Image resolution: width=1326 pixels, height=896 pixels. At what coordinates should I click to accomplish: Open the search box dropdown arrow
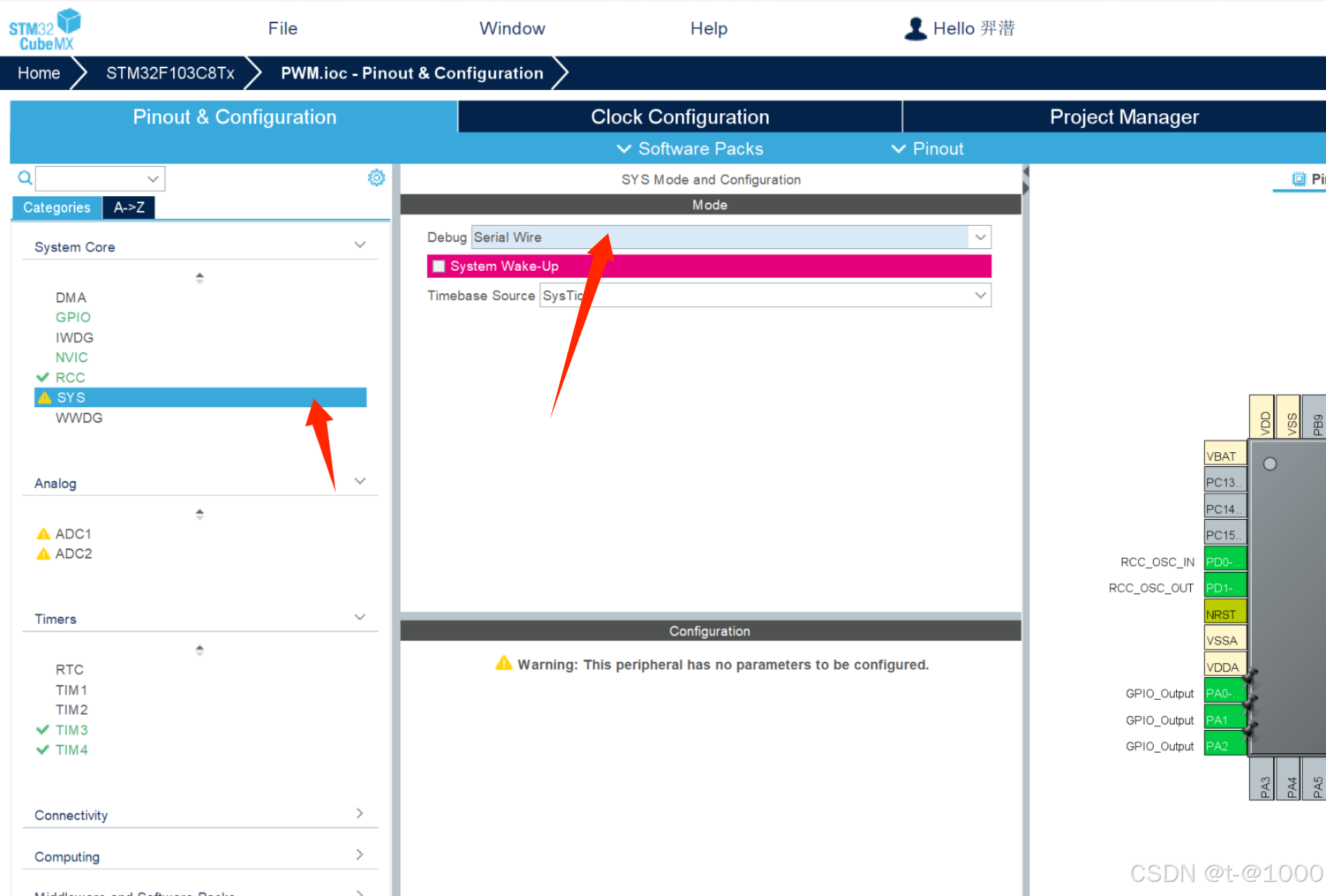(x=152, y=179)
